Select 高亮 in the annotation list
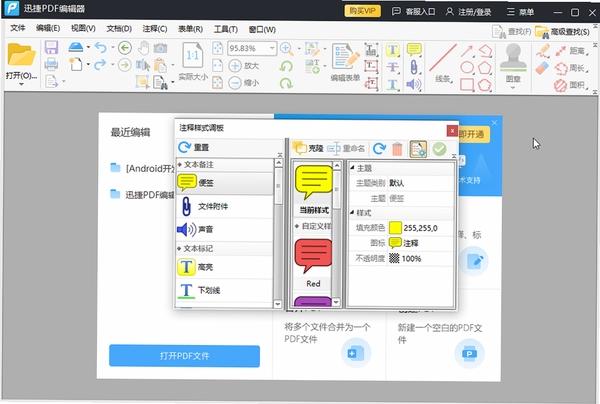Viewport: 600px width, 404px height. point(225,267)
